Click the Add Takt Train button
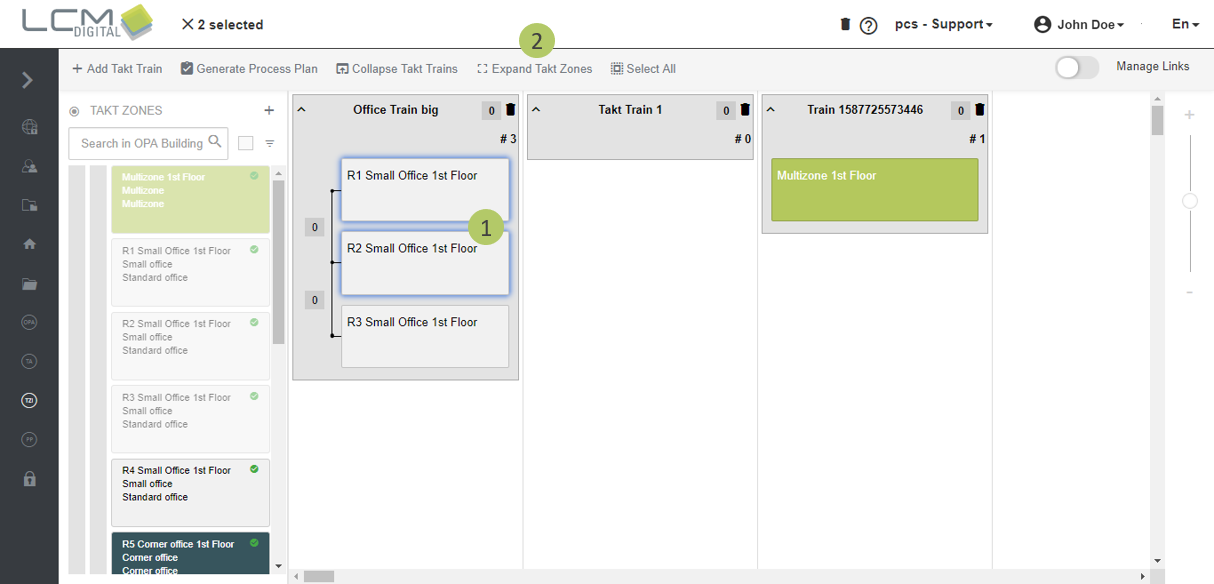The width and height of the screenshot is (1214, 584). (x=117, y=69)
